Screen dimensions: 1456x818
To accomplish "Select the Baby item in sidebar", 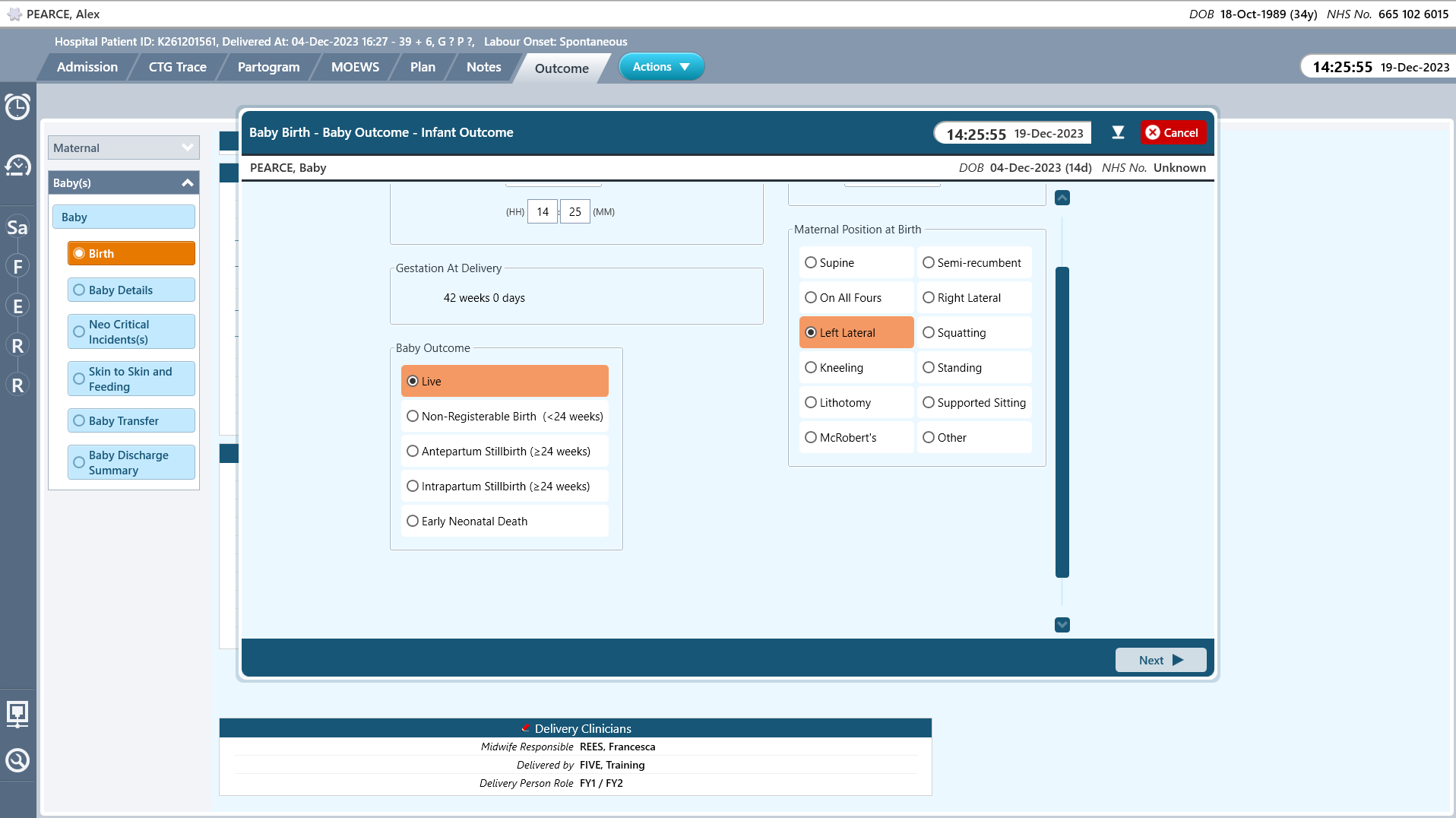I will click(124, 217).
